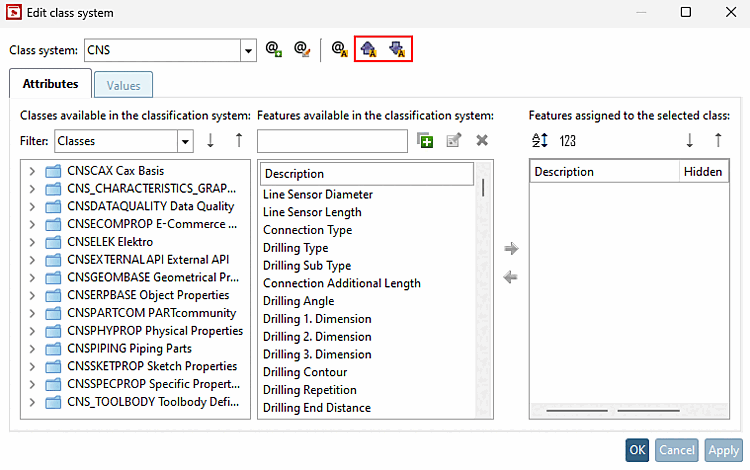750x470 pixels.
Task: Expand the CNSEXTERNALAPI External API node
Action: 32,260
